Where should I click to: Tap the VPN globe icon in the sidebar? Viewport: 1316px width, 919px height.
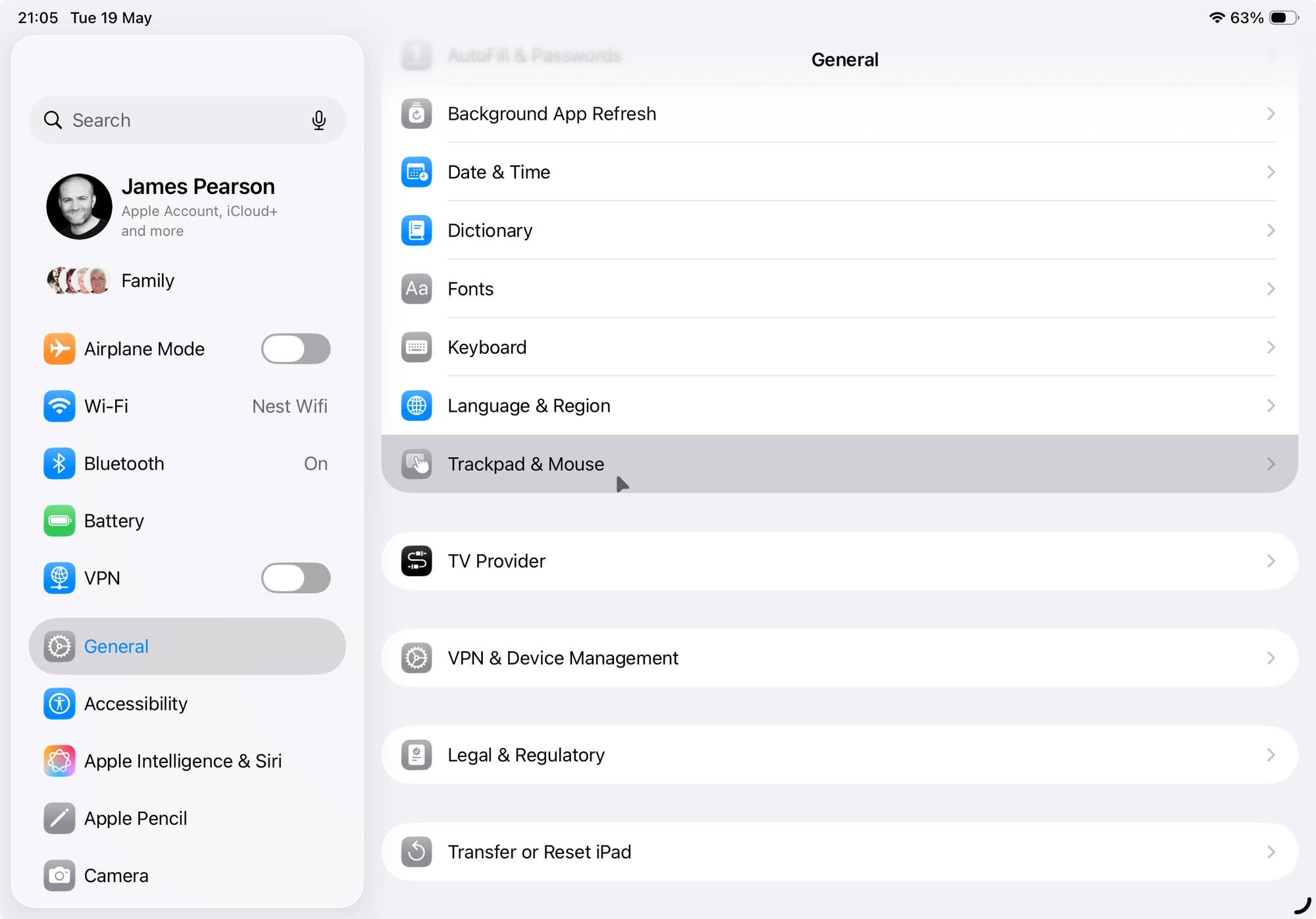coord(59,578)
